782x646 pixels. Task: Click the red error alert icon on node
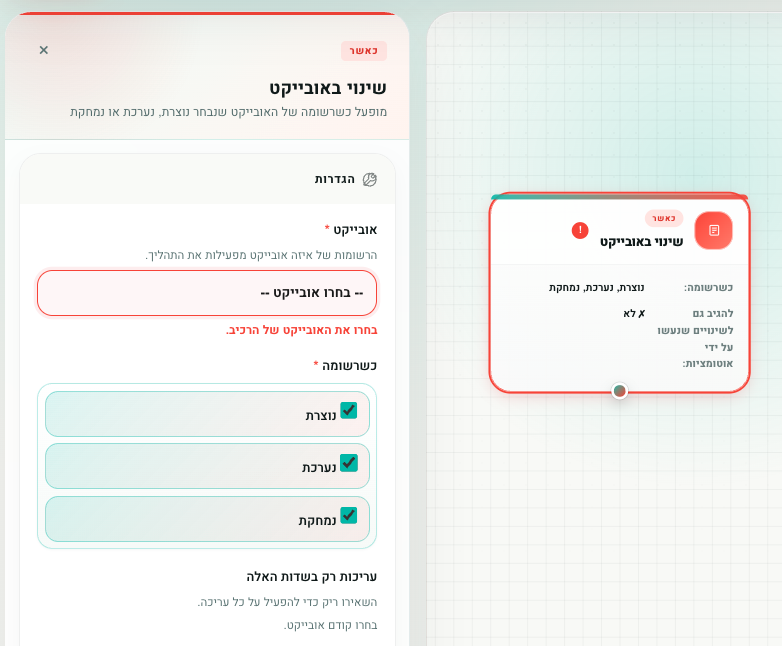pyautogui.click(x=580, y=230)
